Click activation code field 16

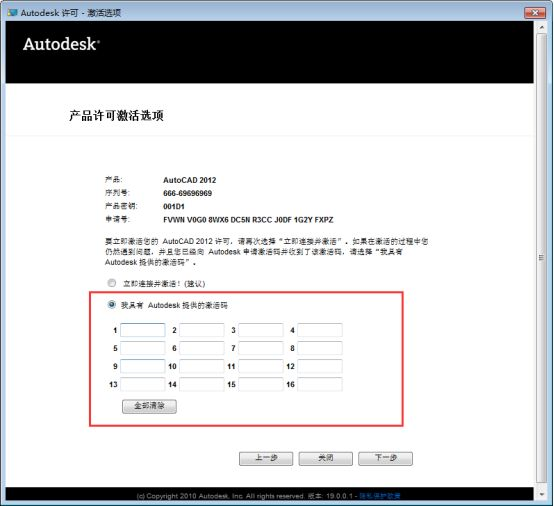pos(320,384)
